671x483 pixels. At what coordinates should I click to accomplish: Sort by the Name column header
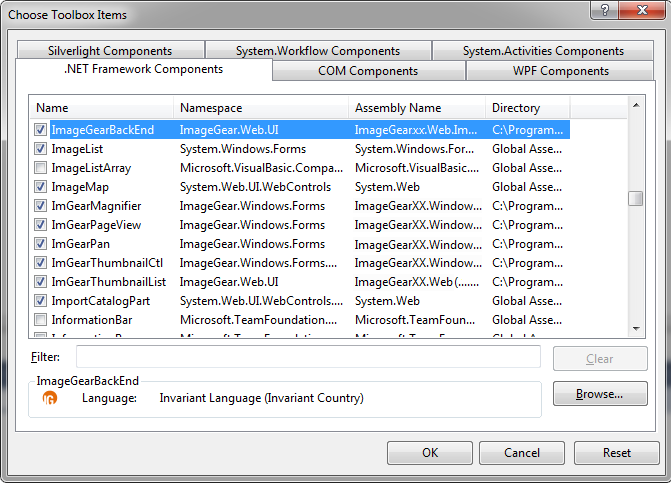pos(102,107)
